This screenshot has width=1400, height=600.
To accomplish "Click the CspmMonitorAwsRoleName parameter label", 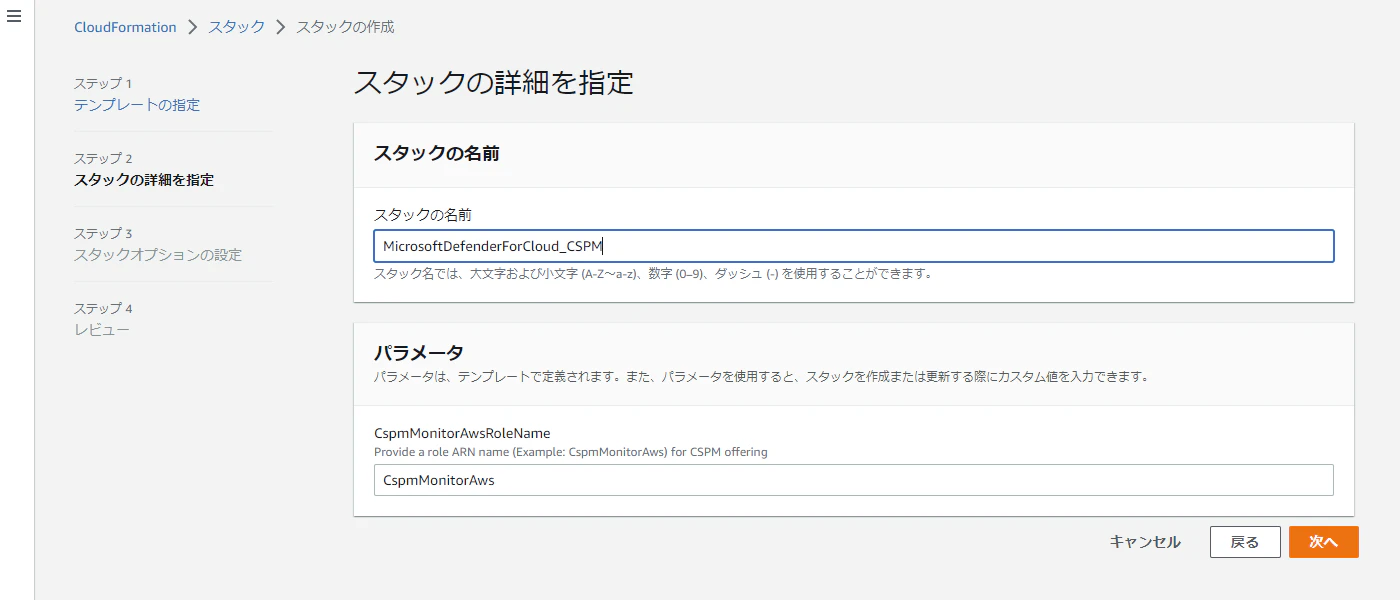I will click(x=462, y=433).
